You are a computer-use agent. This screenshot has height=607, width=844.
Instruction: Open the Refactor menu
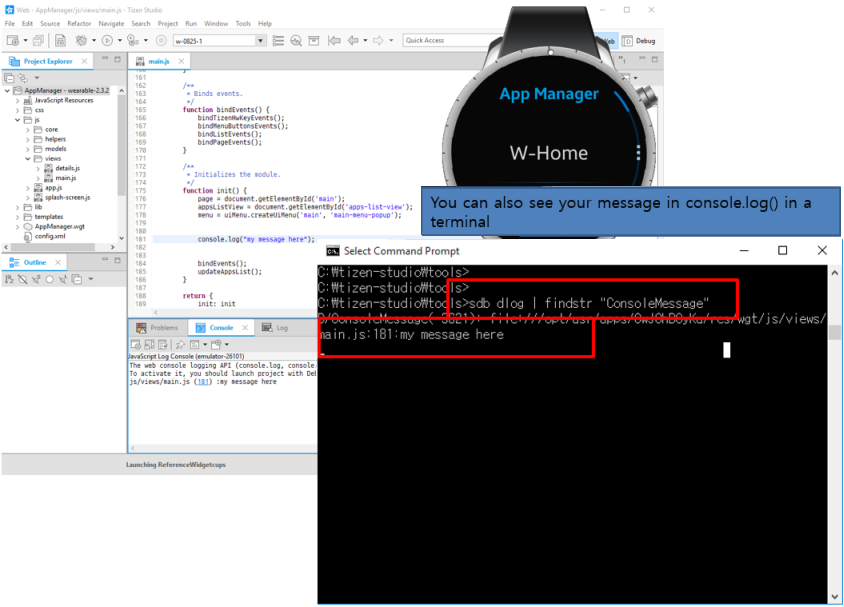[x=80, y=22]
